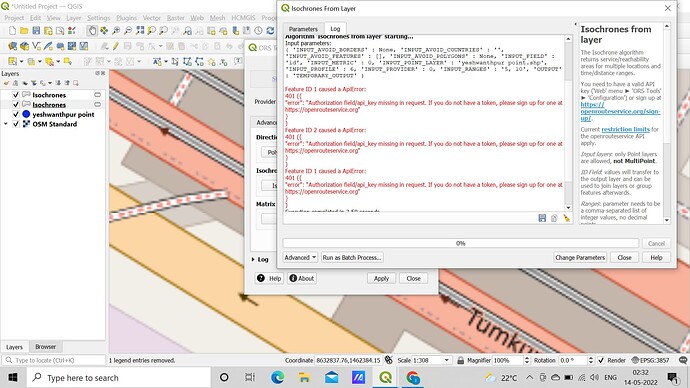
Task: Click the Apply button in ORS Tools
Action: pyautogui.click(x=381, y=278)
